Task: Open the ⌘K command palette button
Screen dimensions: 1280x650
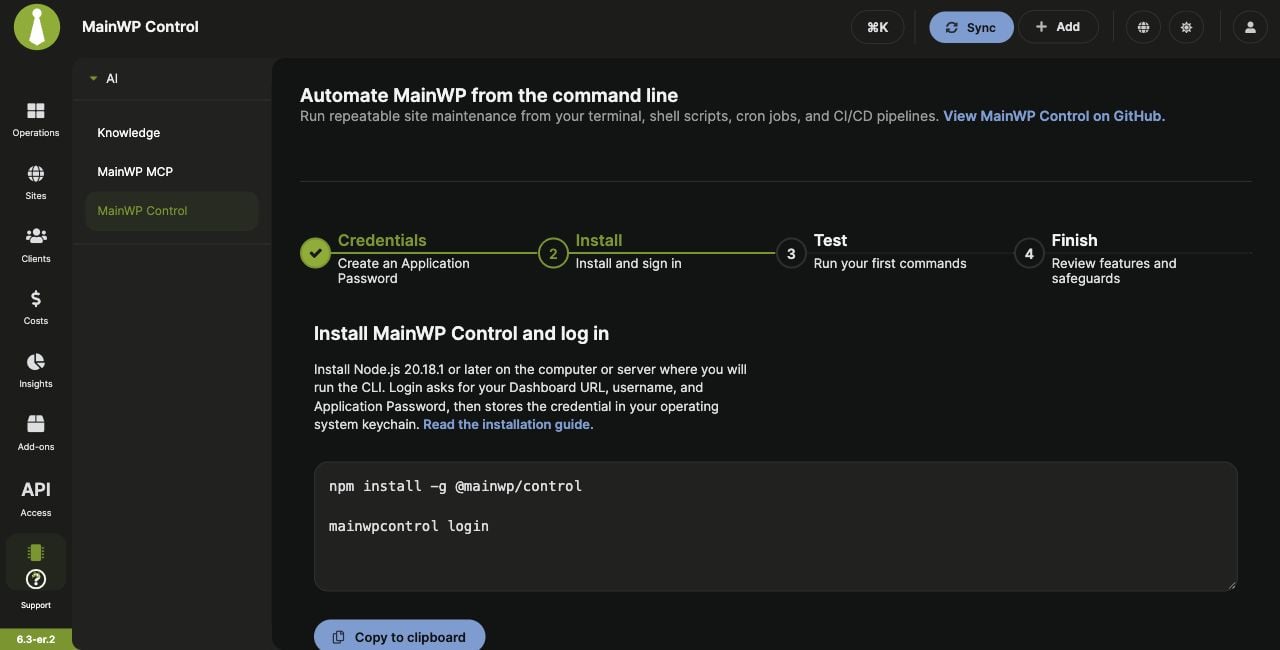Action: [877, 27]
